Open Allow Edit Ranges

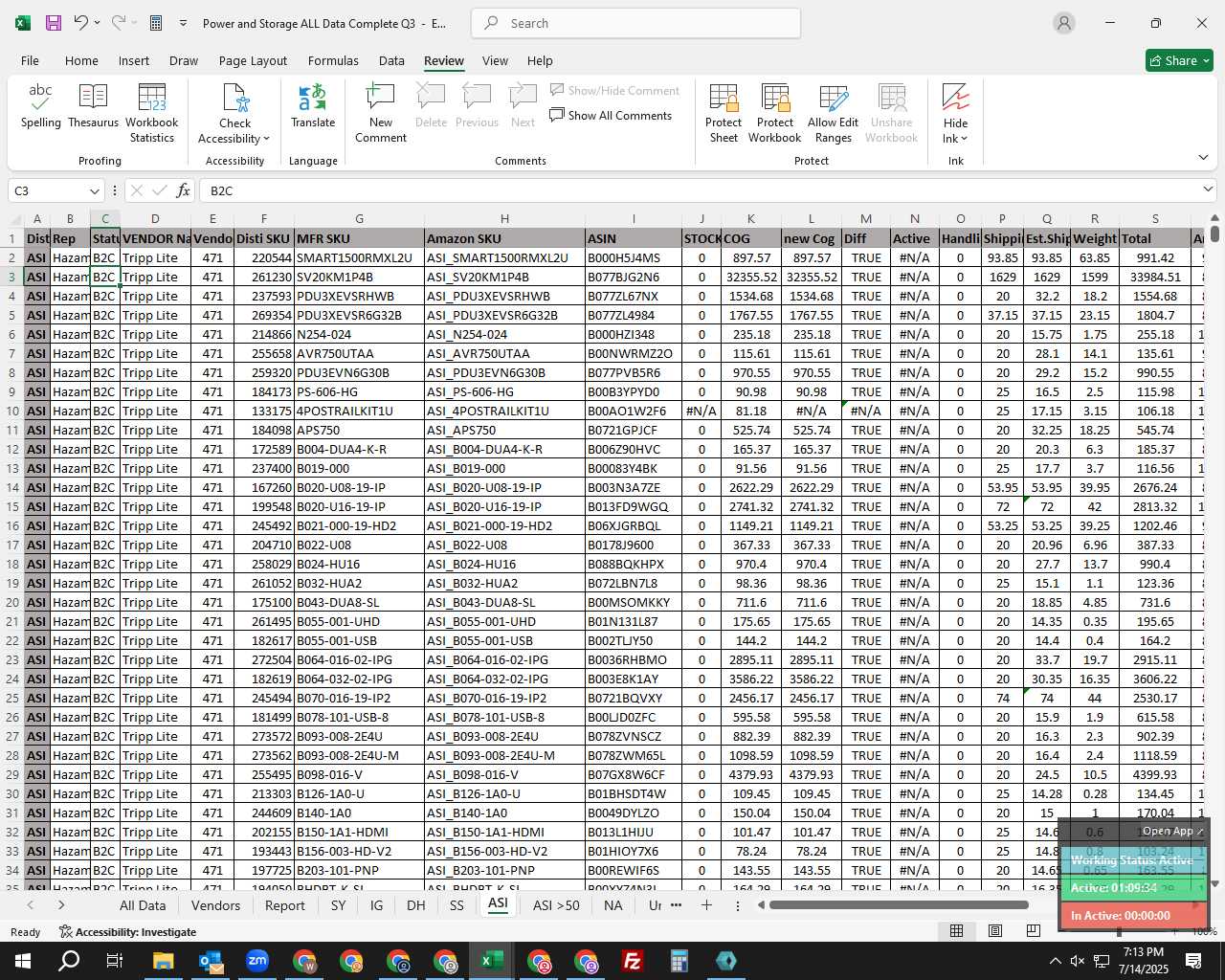[833, 113]
